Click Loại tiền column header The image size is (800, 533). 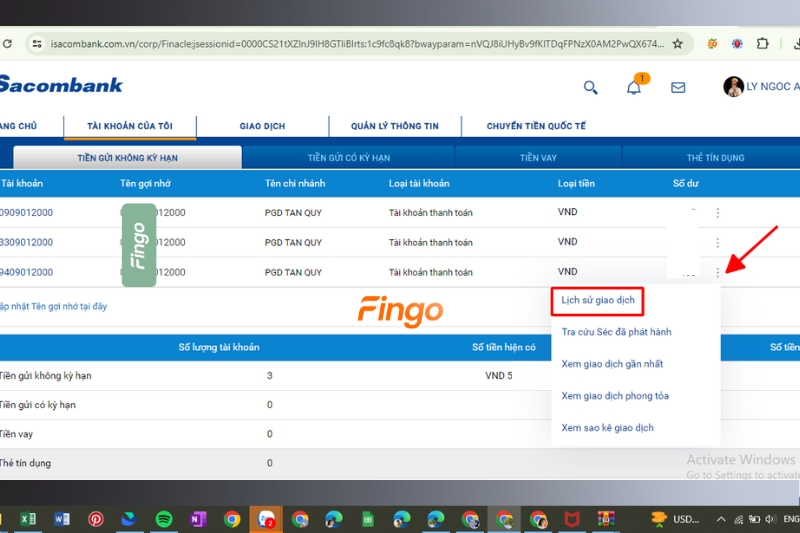(x=576, y=184)
